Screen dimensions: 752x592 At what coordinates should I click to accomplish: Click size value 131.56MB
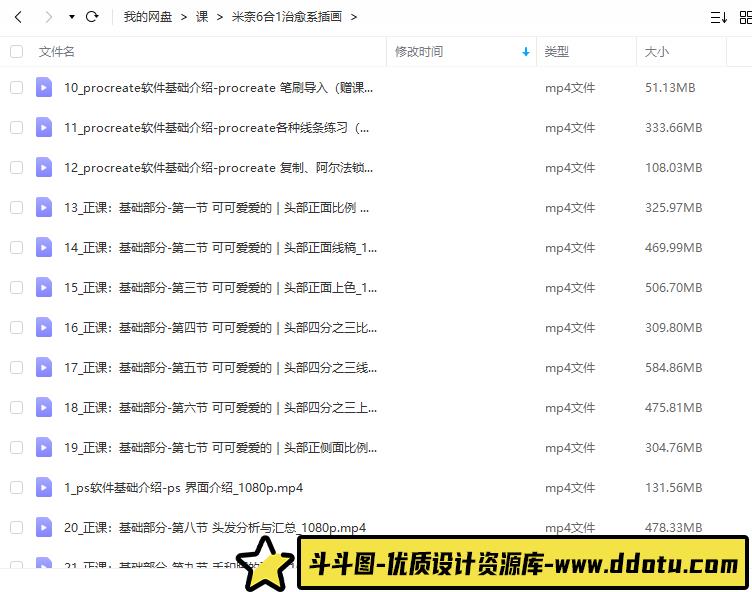(x=673, y=488)
